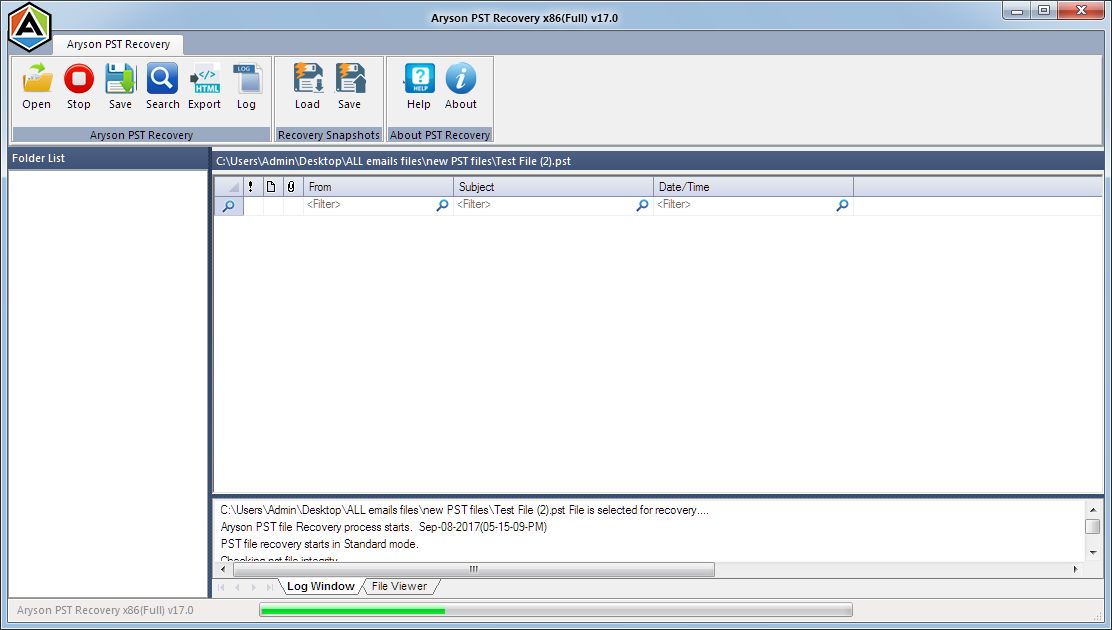This screenshot has width=1112, height=630.
Task: Sort by the Subject column header
Action: 554,187
